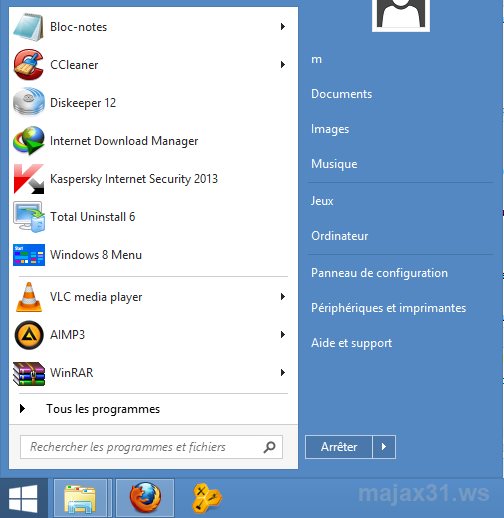
Task: Click the search magnifier icon
Action: 269,447
